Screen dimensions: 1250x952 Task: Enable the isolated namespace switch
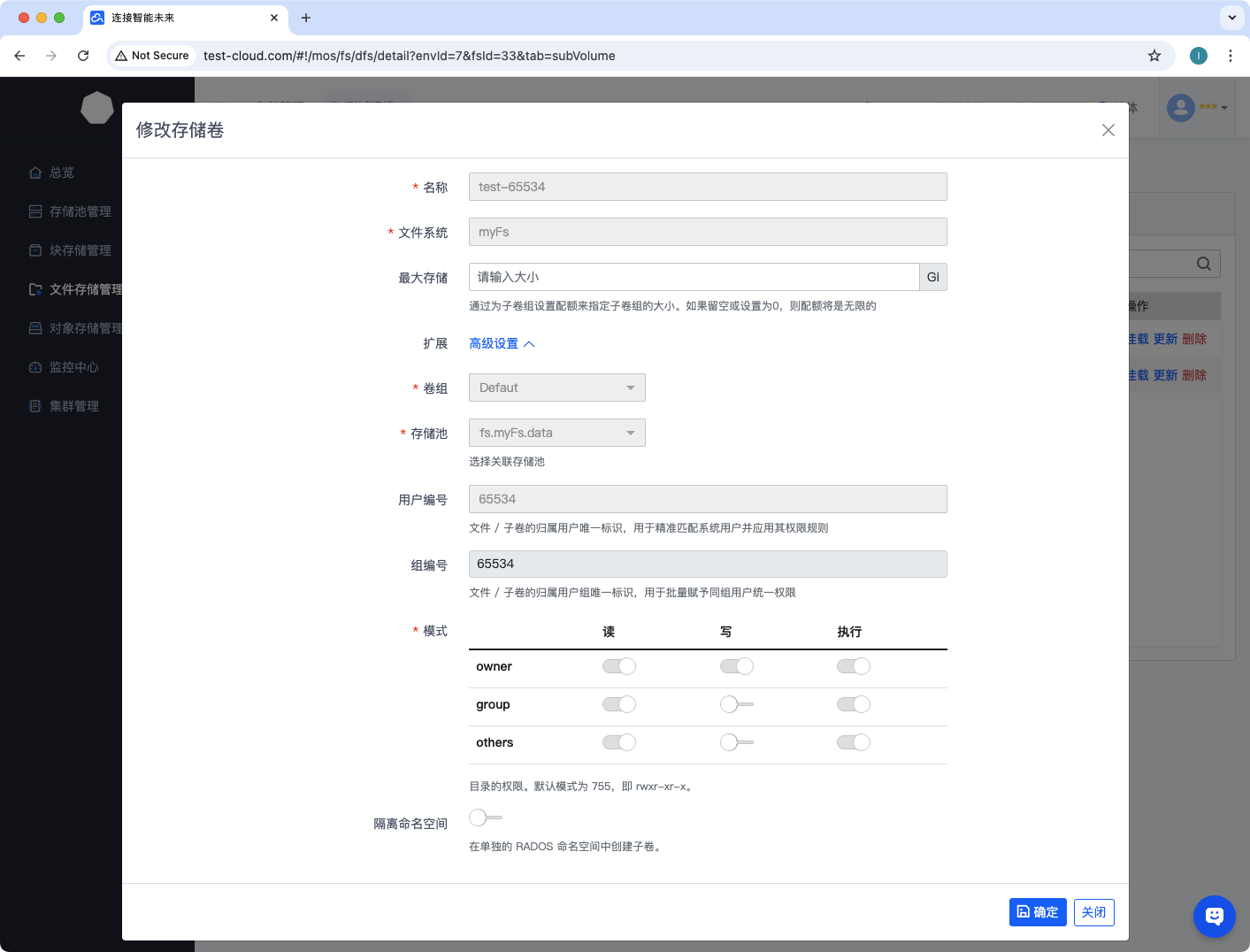pos(485,818)
